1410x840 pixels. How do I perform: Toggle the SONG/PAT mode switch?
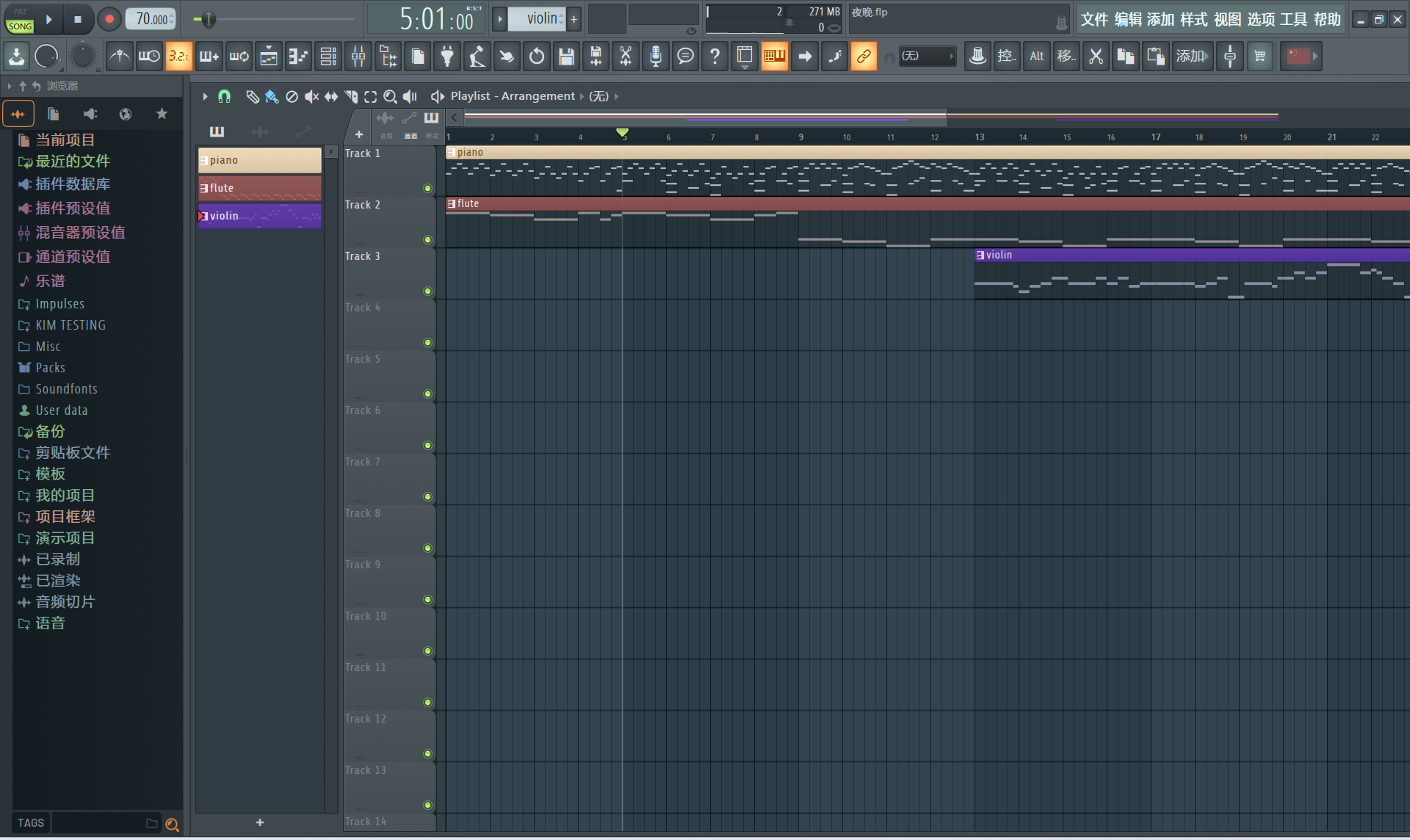point(20,20)
